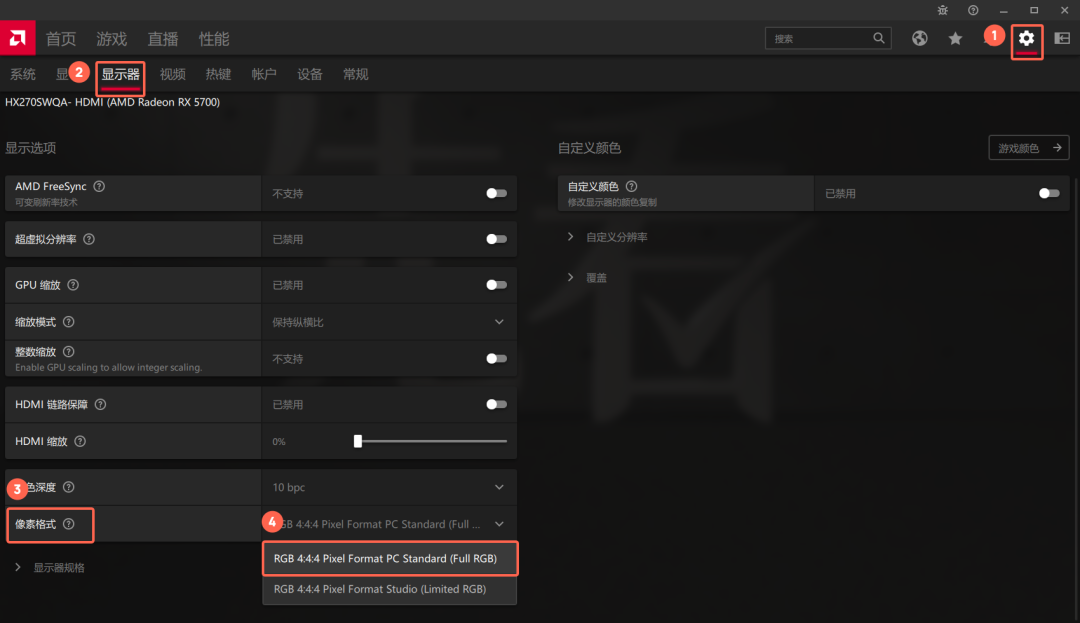The height and width of the screenshot is (623, 1080).
Task: Enable 自定义颜色 switch
Action: coord(1049,193)
